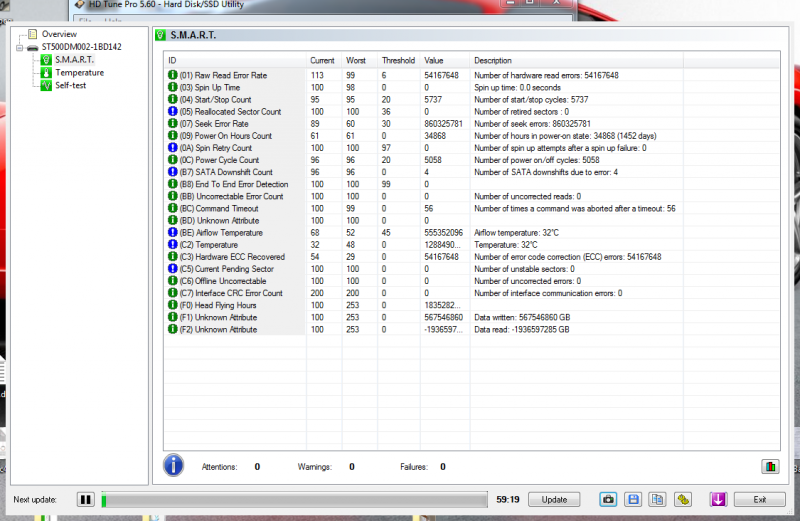Open the log chart icon at bottom right
This screenshot has height=521, width=800.
[770, 466]
